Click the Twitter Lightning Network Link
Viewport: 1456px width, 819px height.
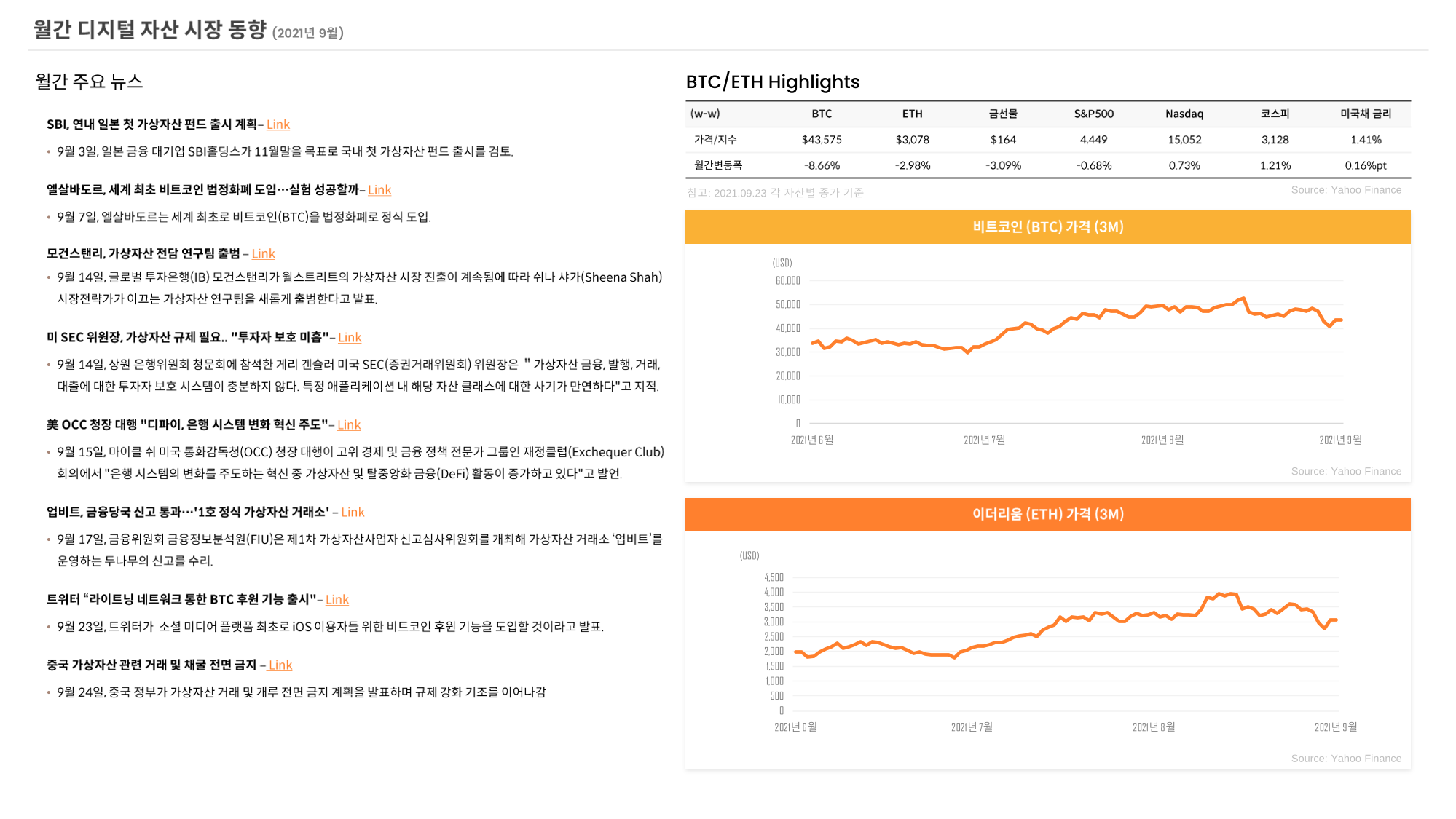pyautogui.click(x=337, y=600)
